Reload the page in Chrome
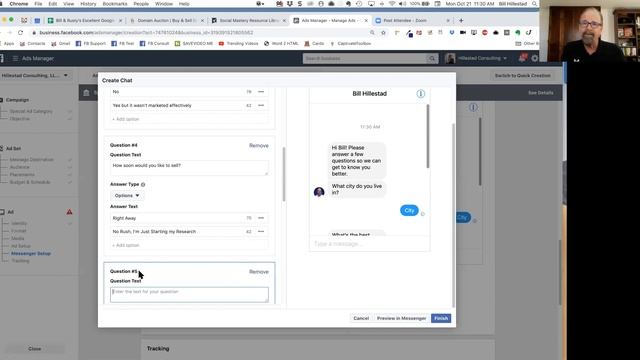640x360 pixels. [20, 33]
